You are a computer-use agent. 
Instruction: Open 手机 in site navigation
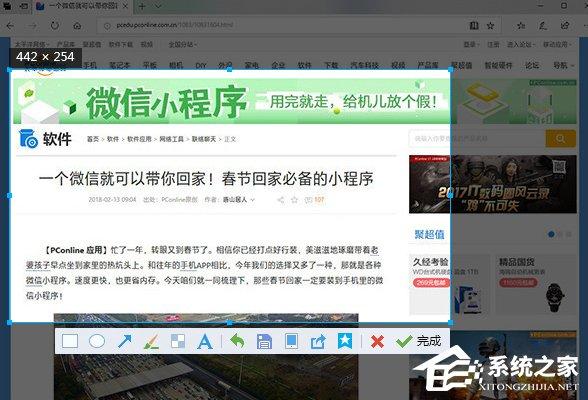pos(90,65)
